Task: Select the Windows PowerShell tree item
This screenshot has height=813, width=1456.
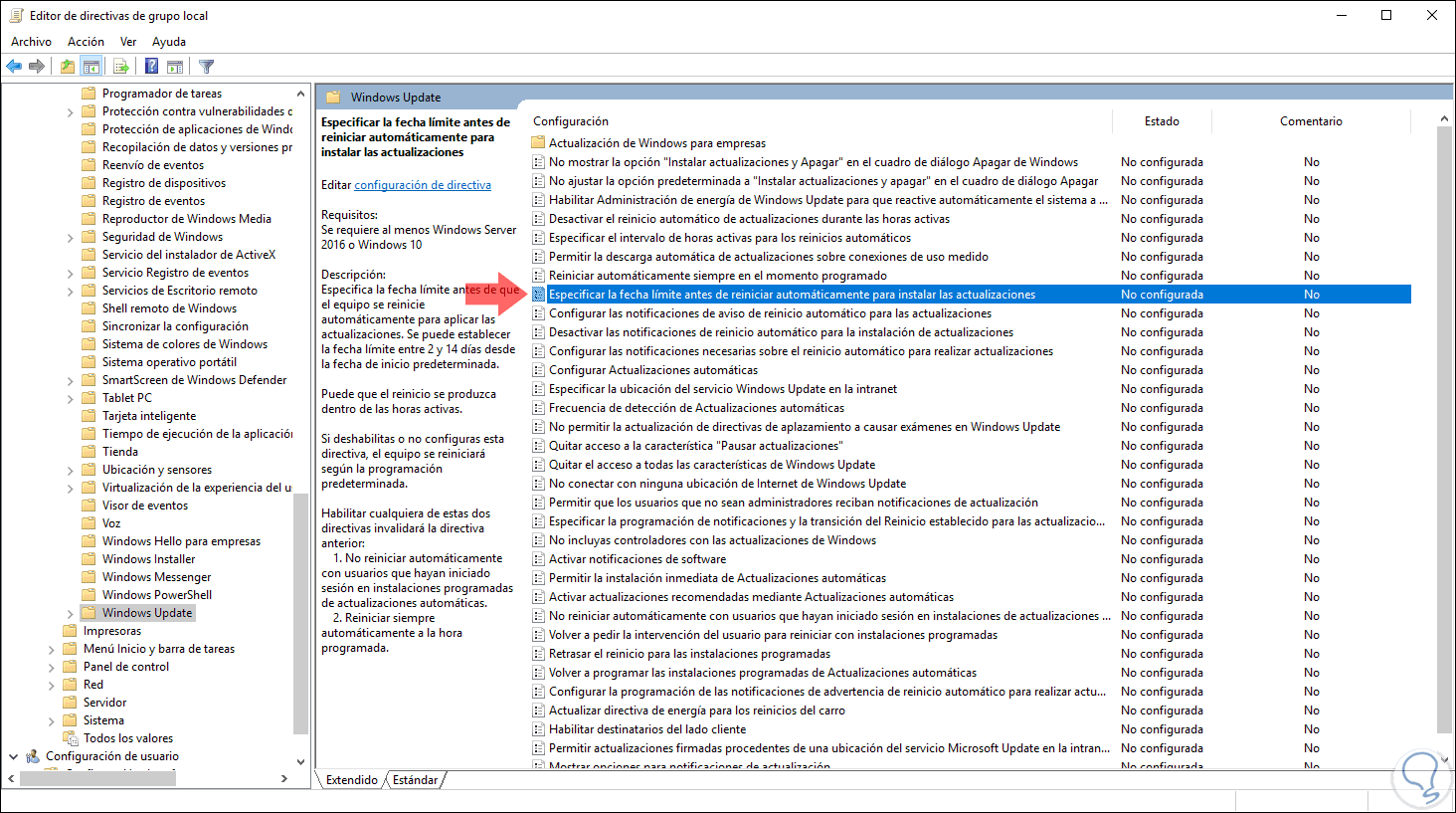Action: coord(157,595)
